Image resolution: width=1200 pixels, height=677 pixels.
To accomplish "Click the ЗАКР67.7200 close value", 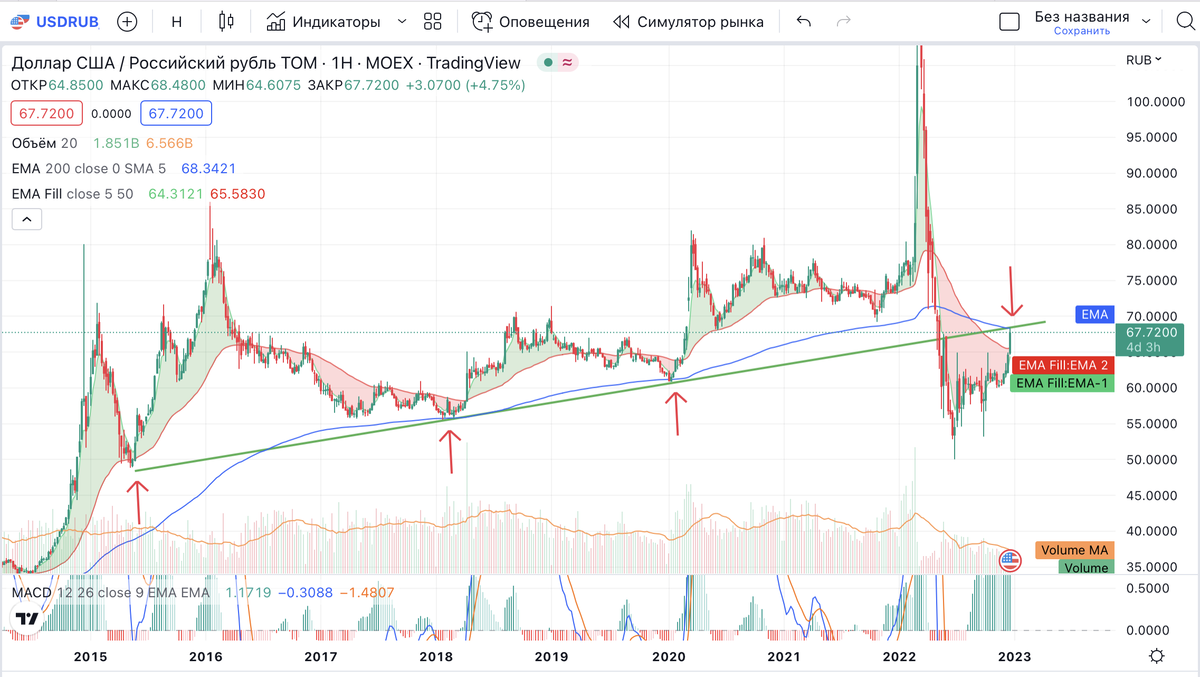I will [x=352, y=86].
